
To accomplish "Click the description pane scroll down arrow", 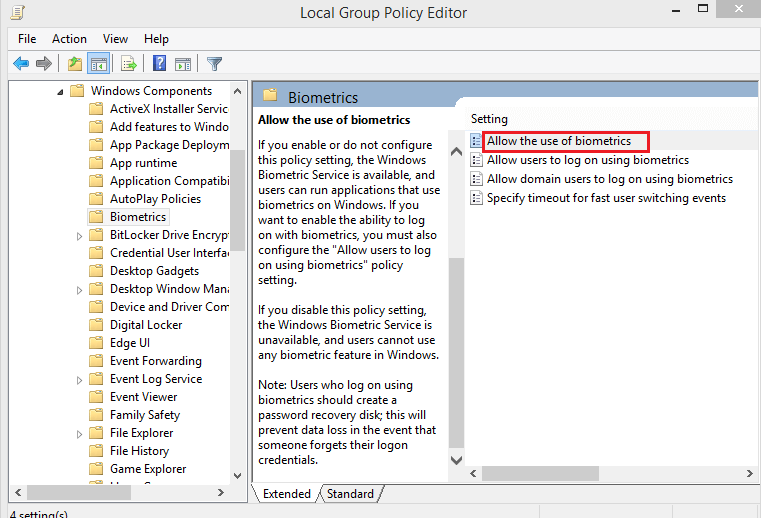I will coord(456,460).
